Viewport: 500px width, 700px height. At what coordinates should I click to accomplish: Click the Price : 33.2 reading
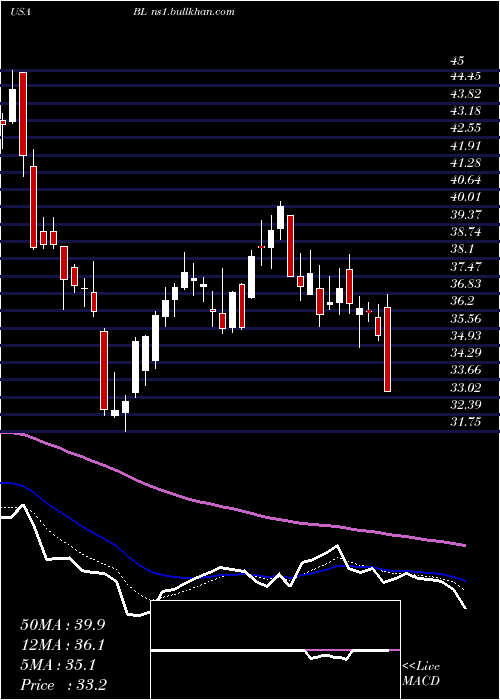tap(63, 685)
